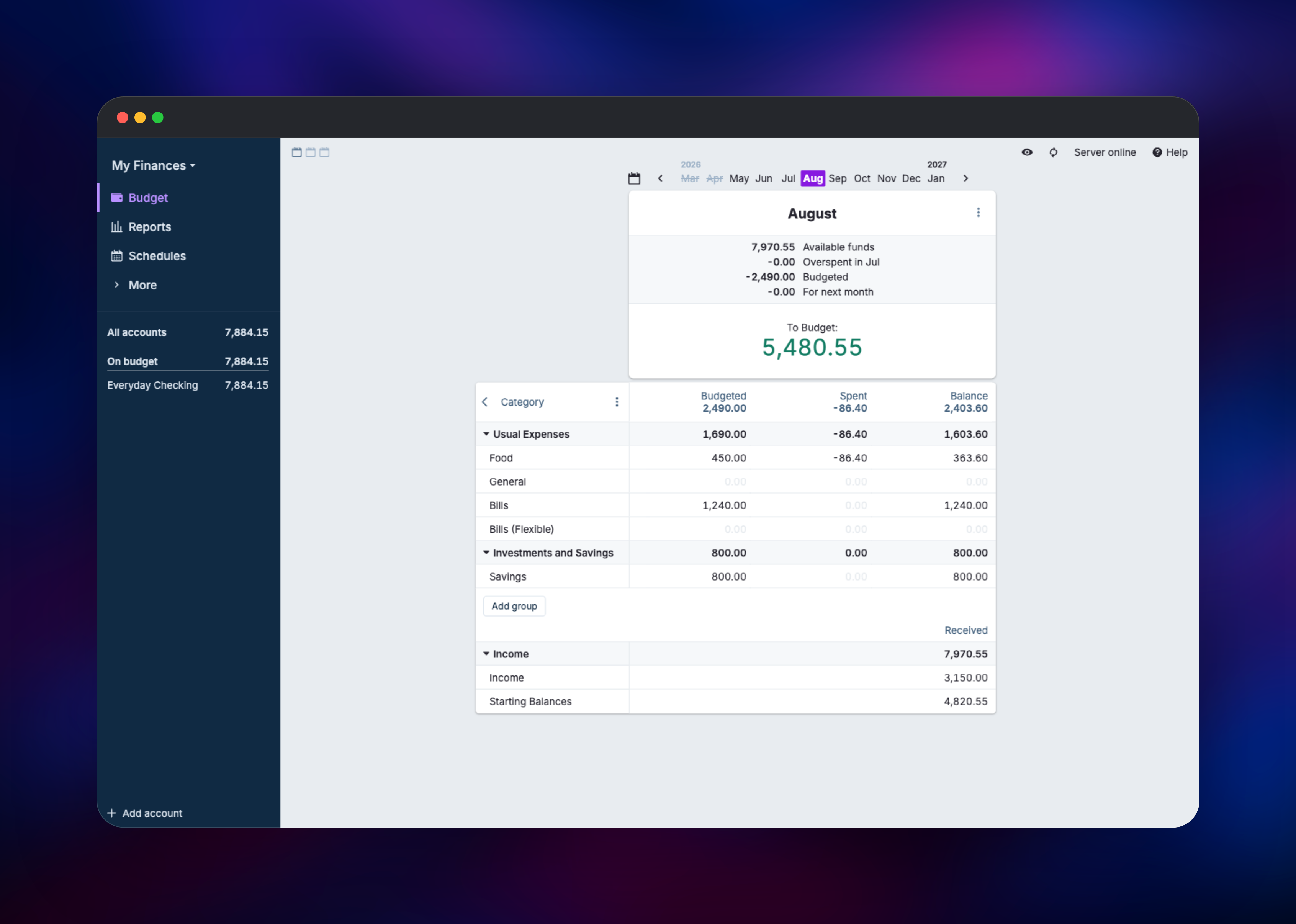Select Sep in month picker
The height and width of the screenshot is (924, 1296).
(838, 179)
